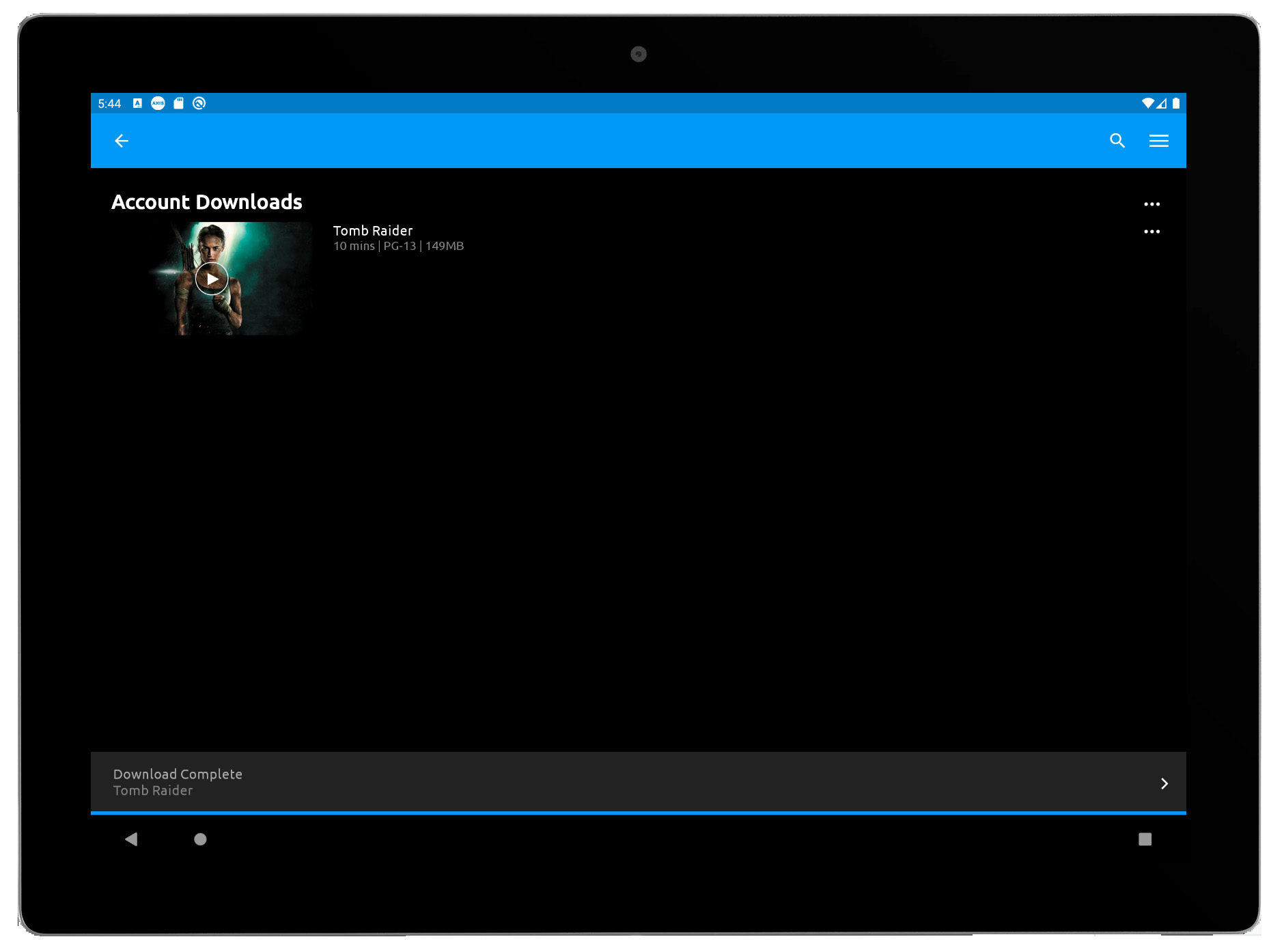Click the '10 mins | PG-13 | 149MB' details
The image size is (1284, 952).
(x=398, y=246)
